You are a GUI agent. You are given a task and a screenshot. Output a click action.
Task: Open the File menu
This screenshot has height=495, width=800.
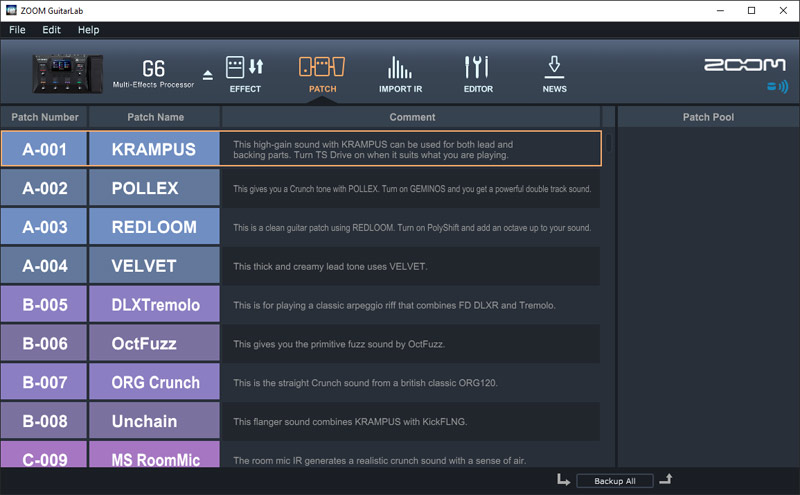(17, 30)
